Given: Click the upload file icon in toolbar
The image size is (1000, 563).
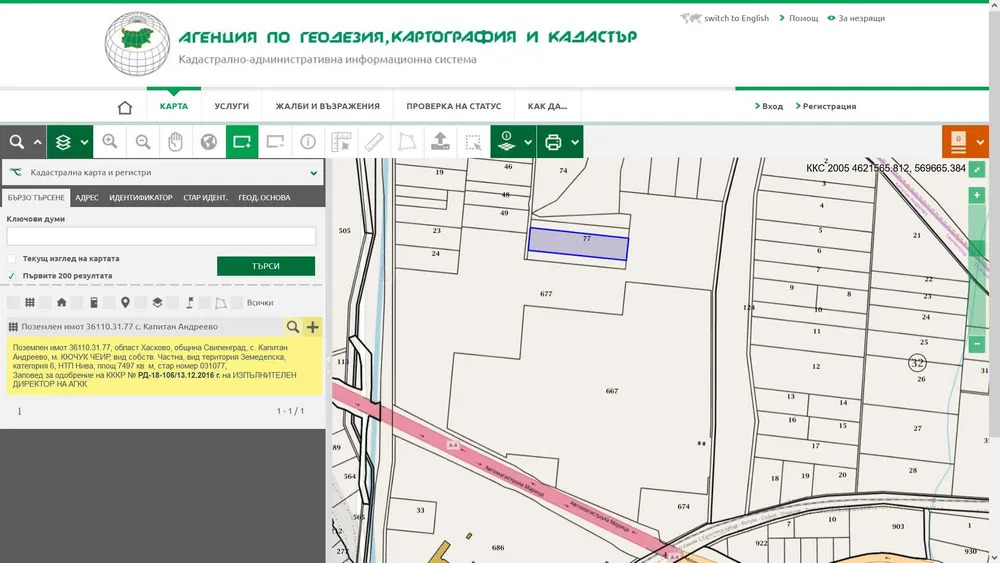Looking at the screenshot, I should [440, 142].
